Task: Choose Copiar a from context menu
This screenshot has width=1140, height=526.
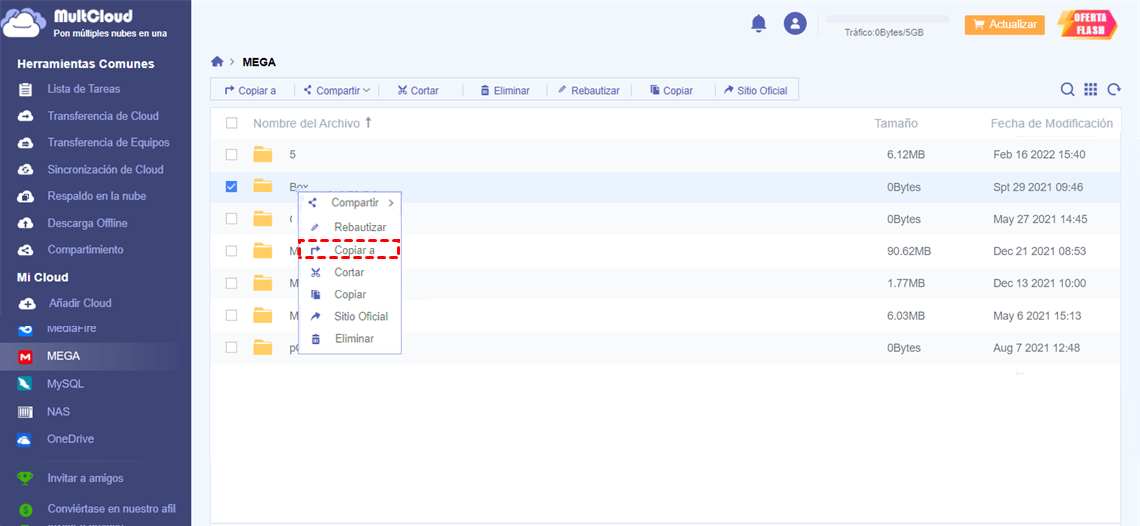Action: point(350,250)
